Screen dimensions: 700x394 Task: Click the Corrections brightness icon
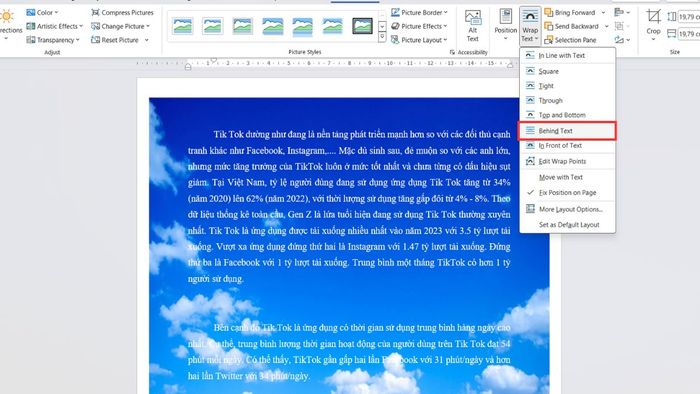point(6,17)
